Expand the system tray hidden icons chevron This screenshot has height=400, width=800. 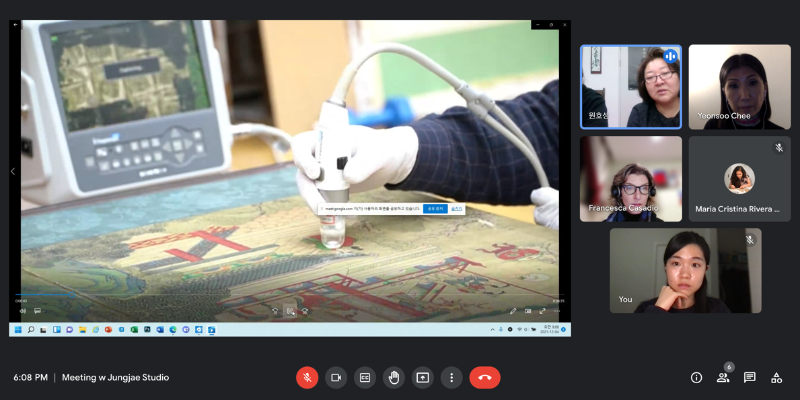492,330
